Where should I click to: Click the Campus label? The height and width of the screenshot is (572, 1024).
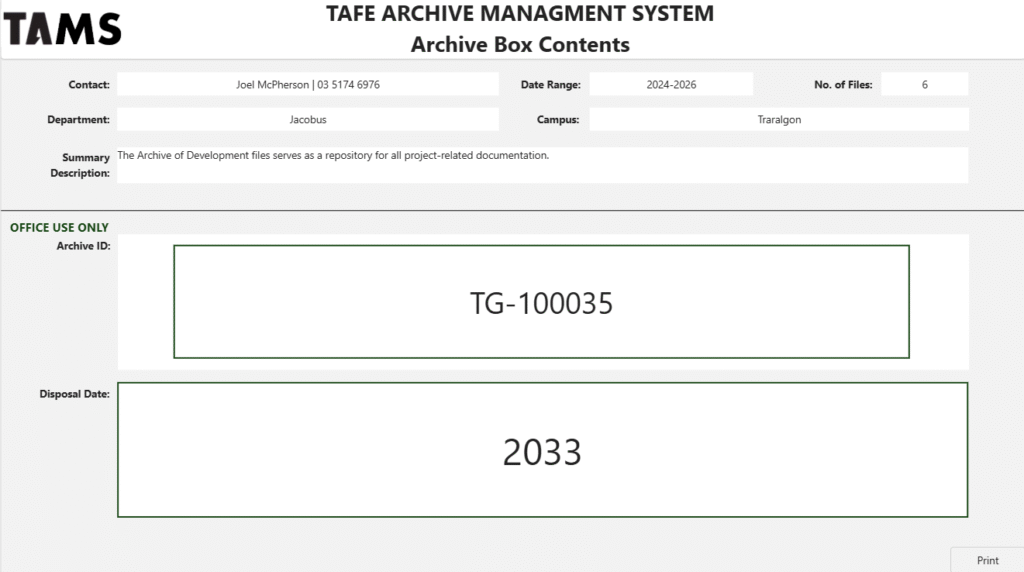pos(558,119)
